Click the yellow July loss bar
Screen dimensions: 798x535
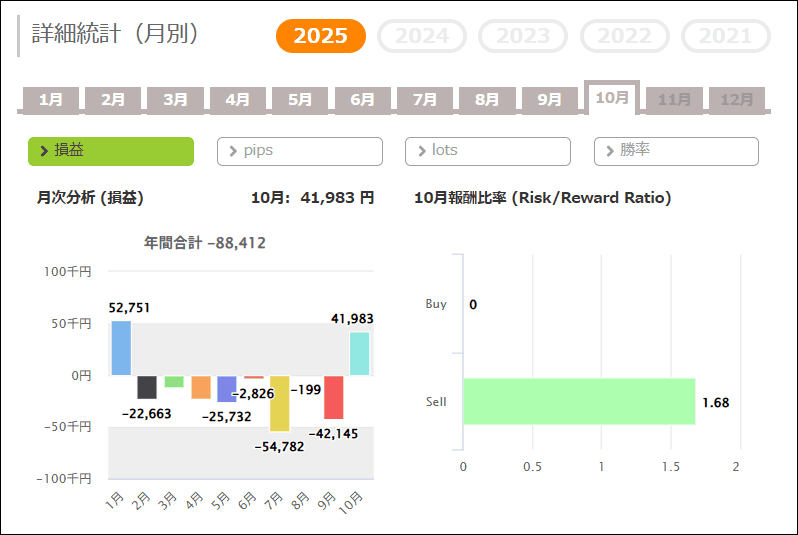pos(280,403)
